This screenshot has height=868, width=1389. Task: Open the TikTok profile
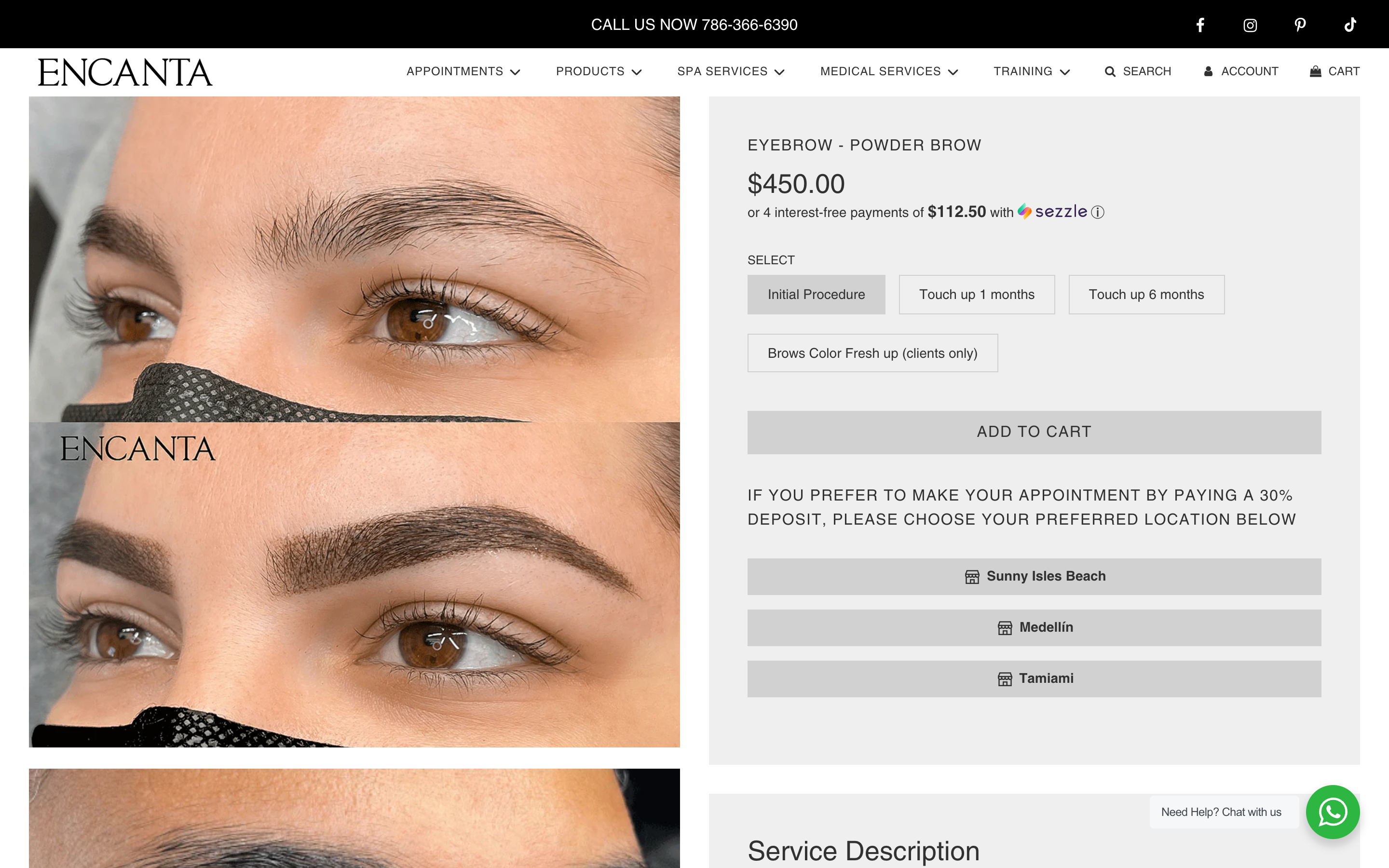pyautogui.click(x=1350, y=24)
